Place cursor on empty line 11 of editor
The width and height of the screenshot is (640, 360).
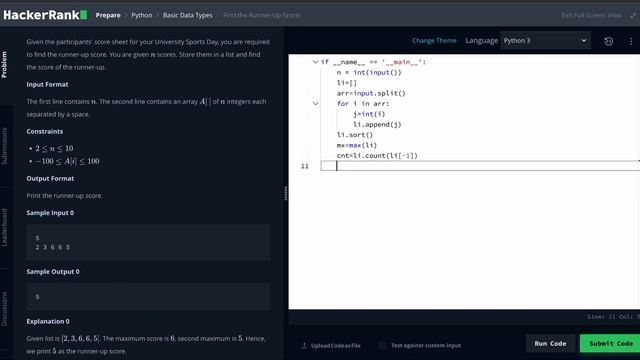coord(480,166)
